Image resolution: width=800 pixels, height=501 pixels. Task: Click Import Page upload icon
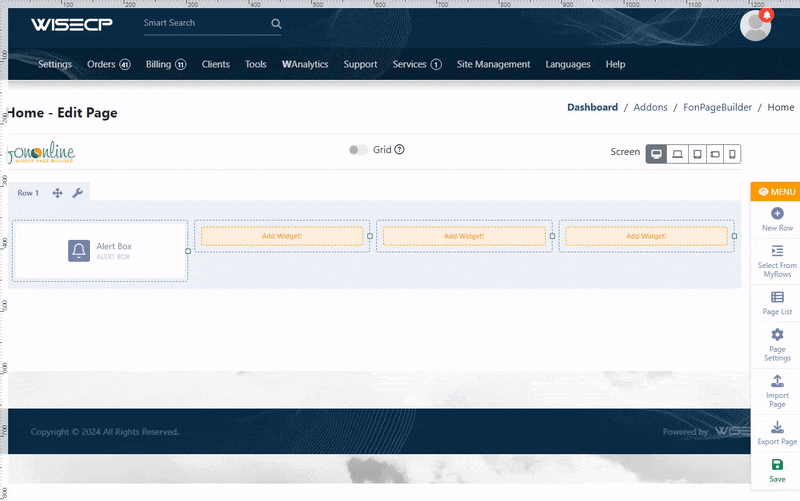[x=777, y=381]
